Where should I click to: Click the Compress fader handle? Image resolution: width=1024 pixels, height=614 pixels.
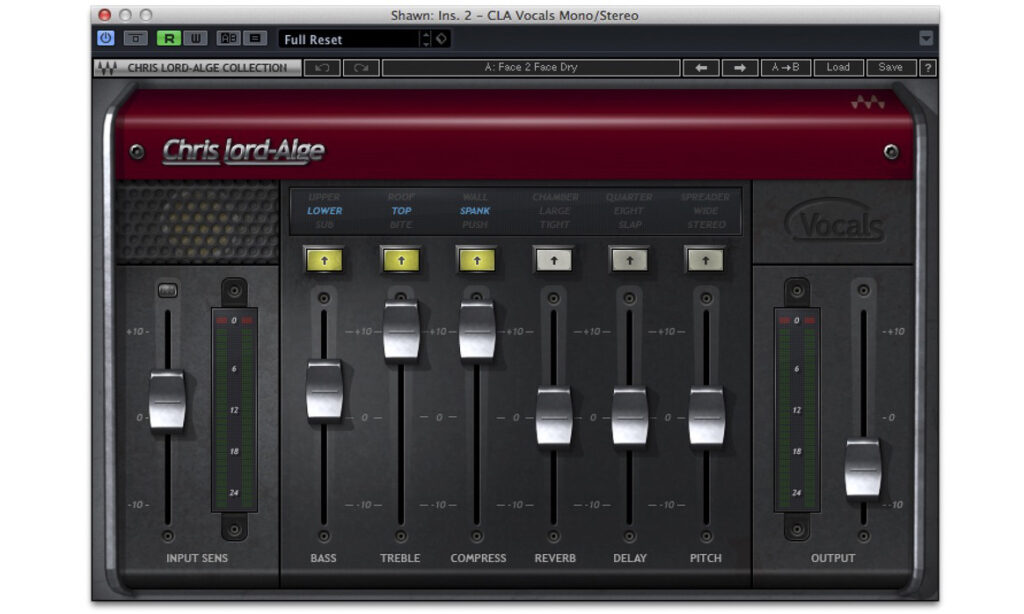477,330
